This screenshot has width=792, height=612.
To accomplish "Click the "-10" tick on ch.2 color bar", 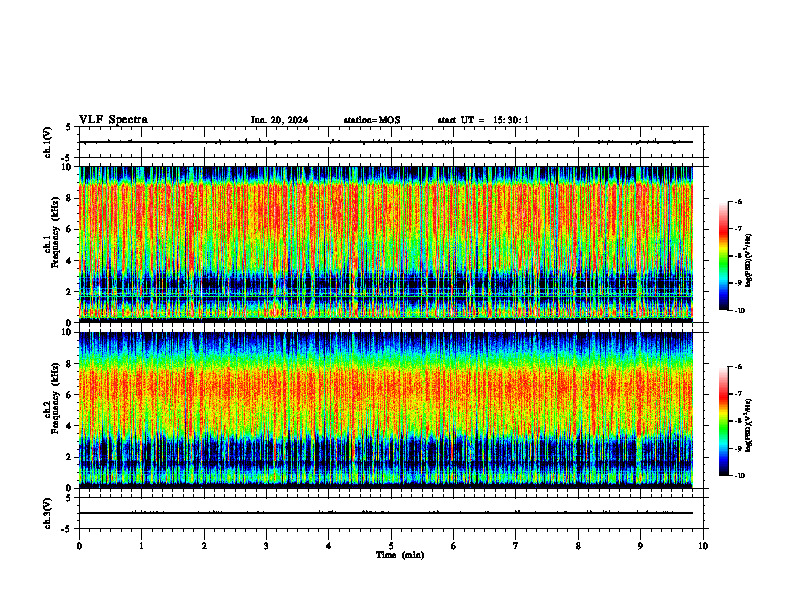I will [740, 476].
